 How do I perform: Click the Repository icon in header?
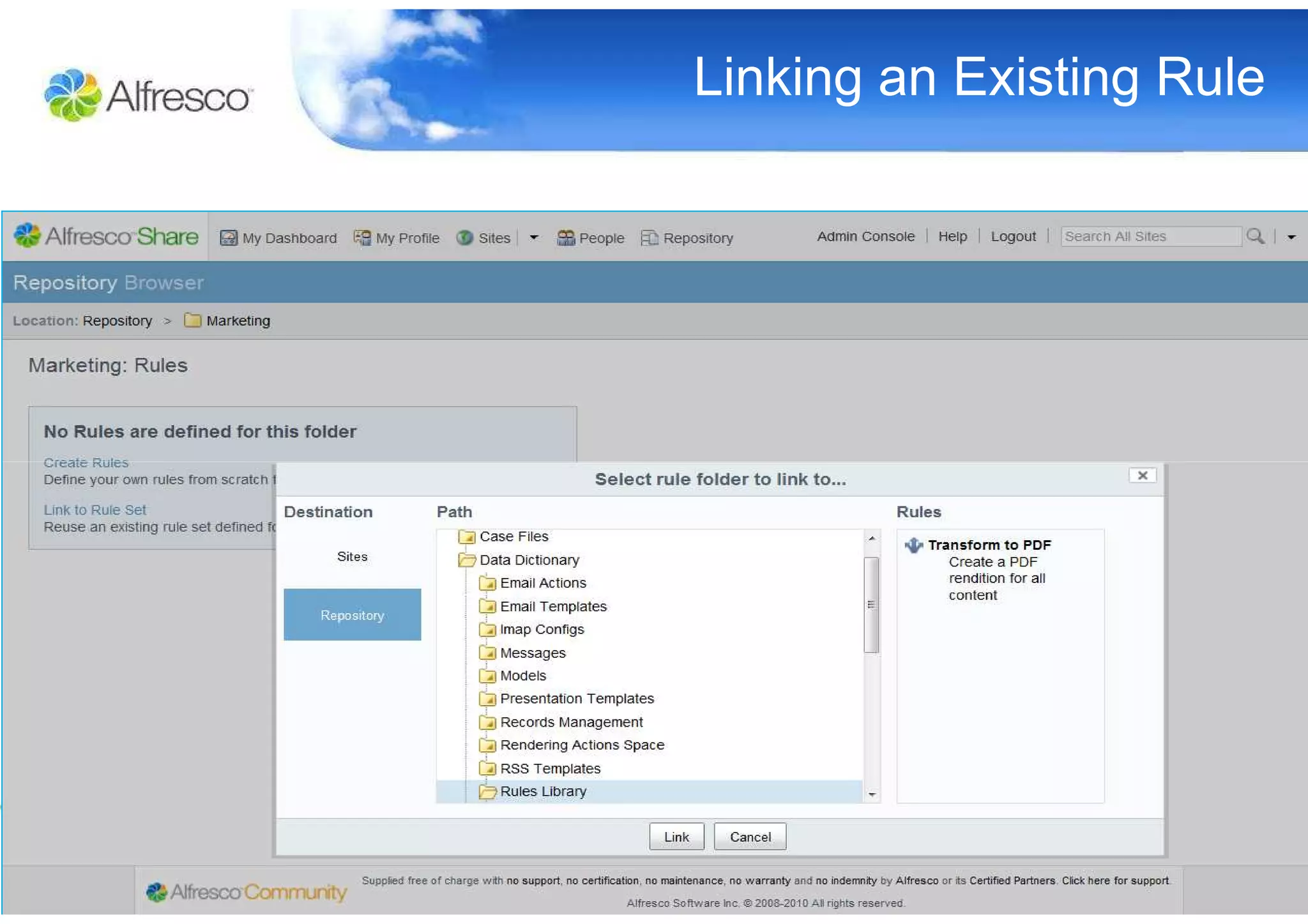pyautogui.click(x=650, y=238)
